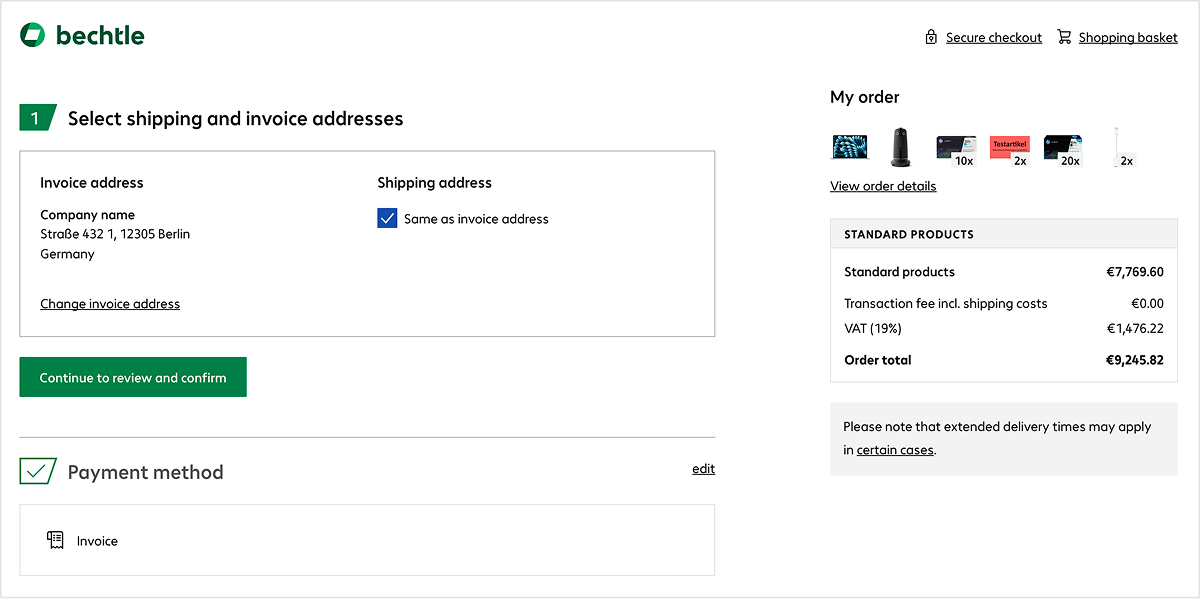Click the green step 1 badge
Viewport: 1200px width, 599px height.
[37, 117]
